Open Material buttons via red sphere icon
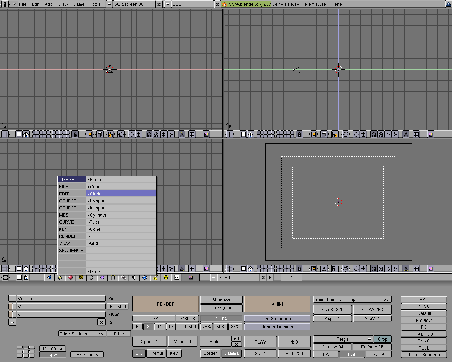The height and width of the screenshot is (362, 452). pos(71,277)
